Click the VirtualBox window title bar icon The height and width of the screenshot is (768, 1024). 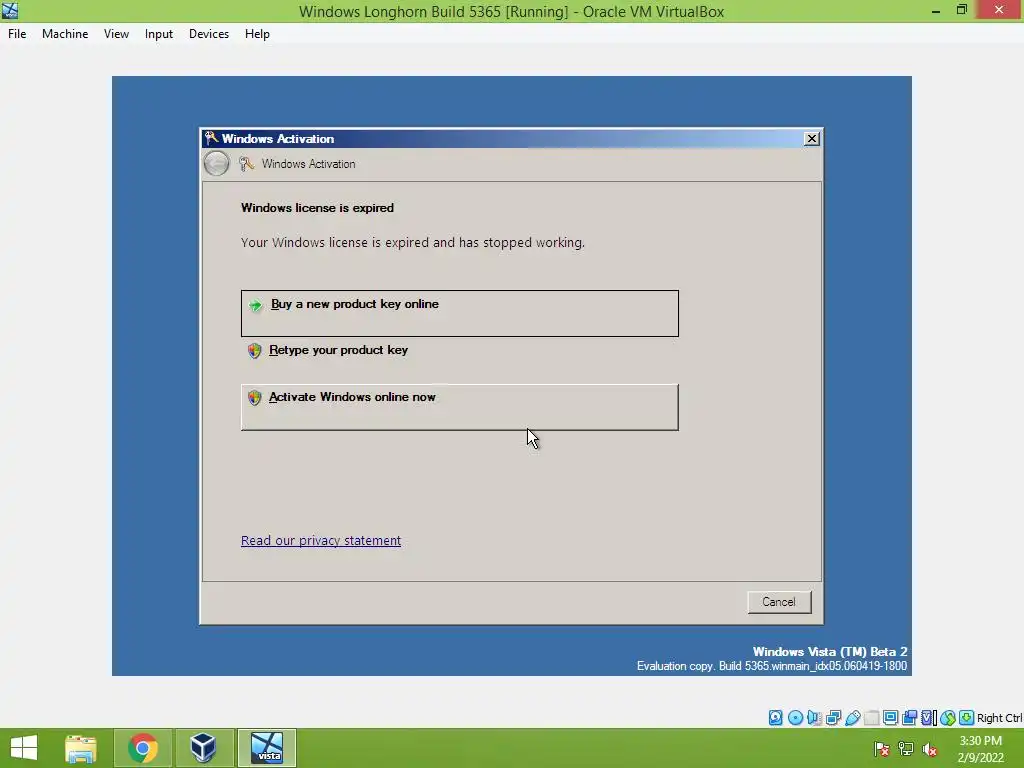[x=10, y=11]
